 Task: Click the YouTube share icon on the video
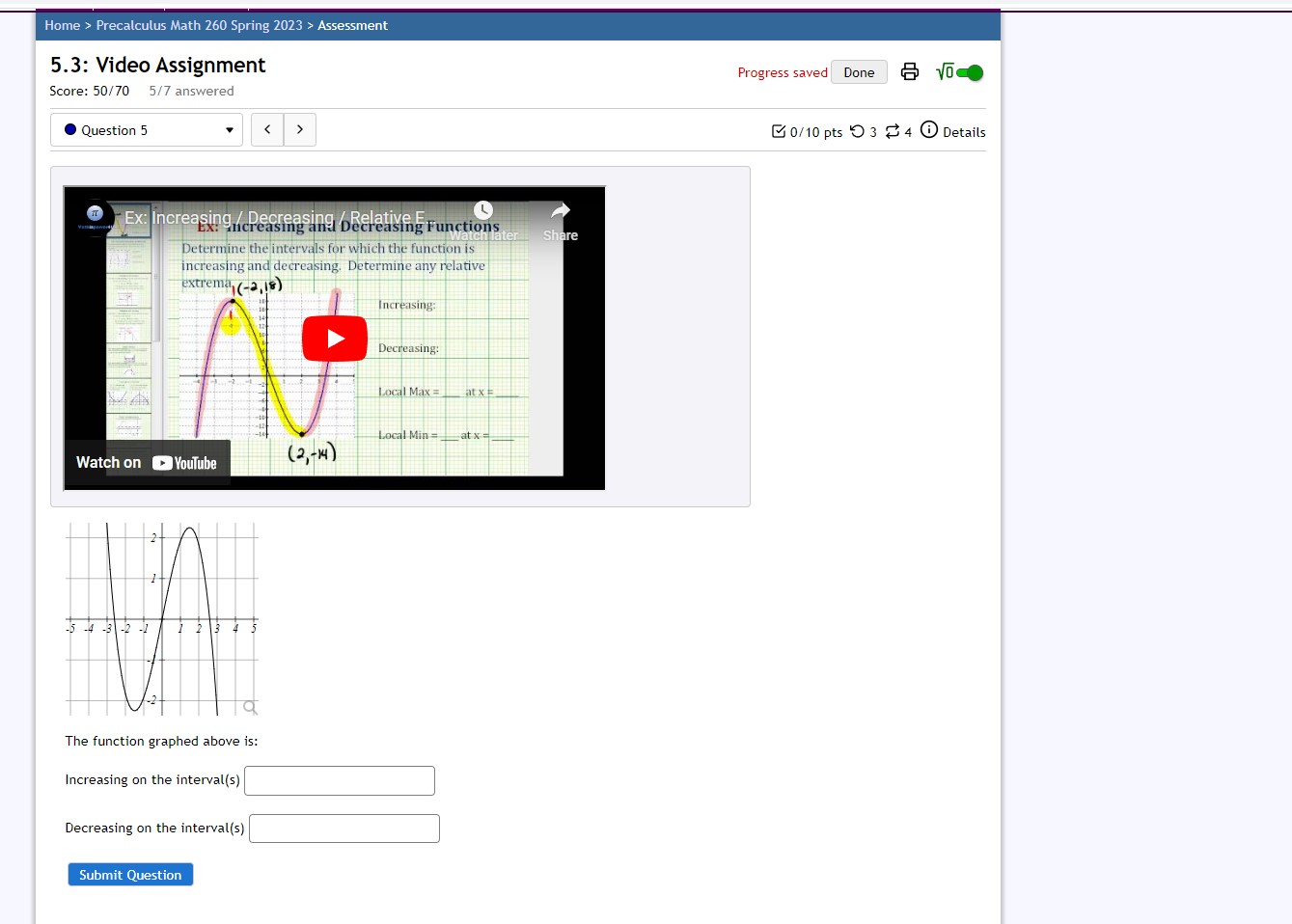(x=561, y=210)
